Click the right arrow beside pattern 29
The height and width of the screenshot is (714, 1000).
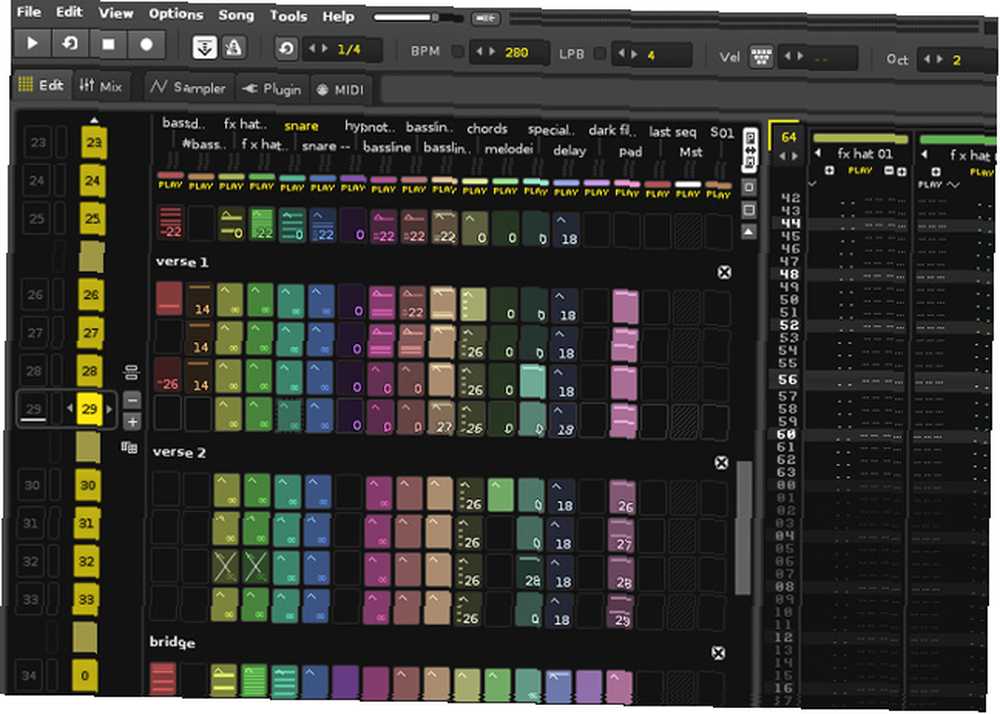click(109, 409)
